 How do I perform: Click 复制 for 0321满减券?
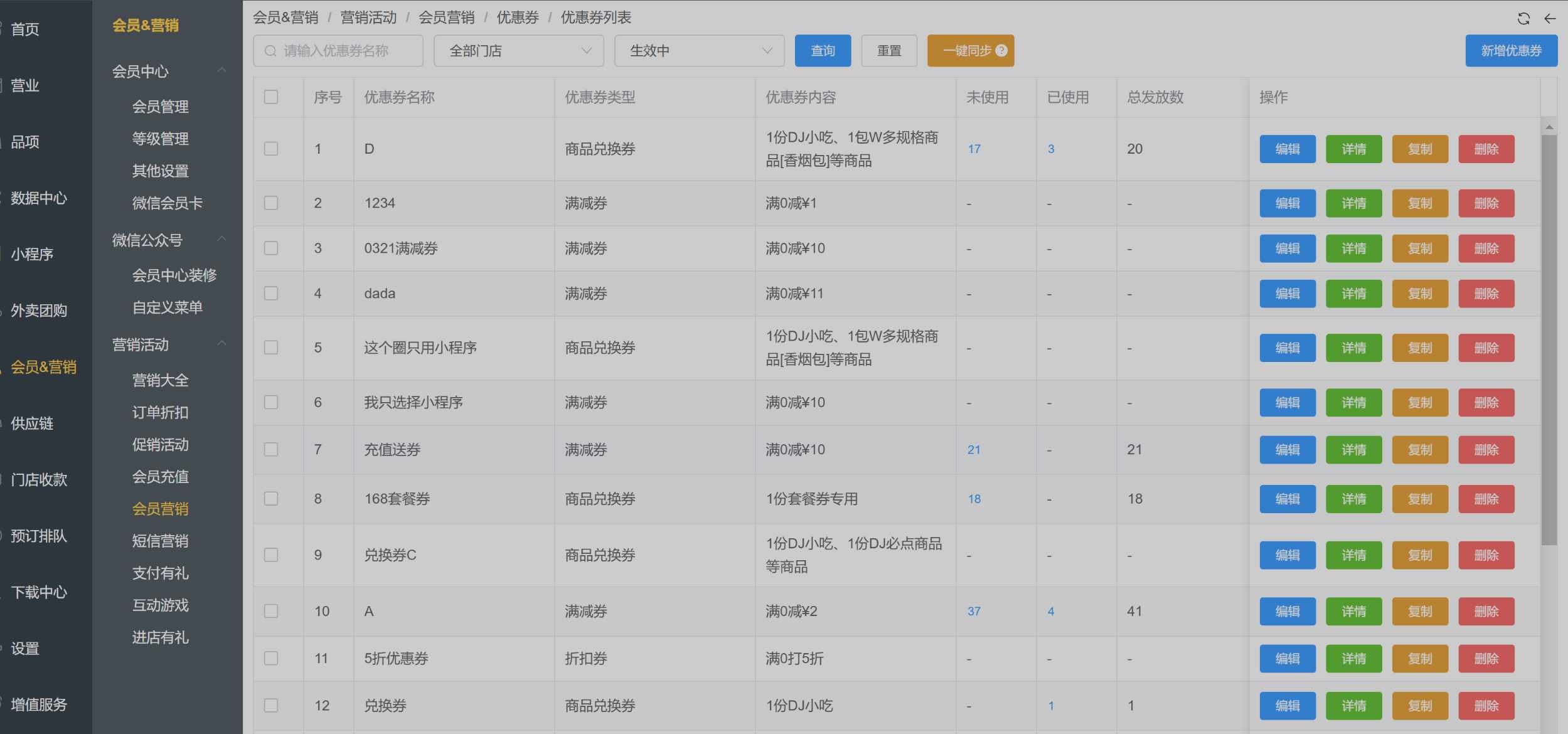(1420, 248)
